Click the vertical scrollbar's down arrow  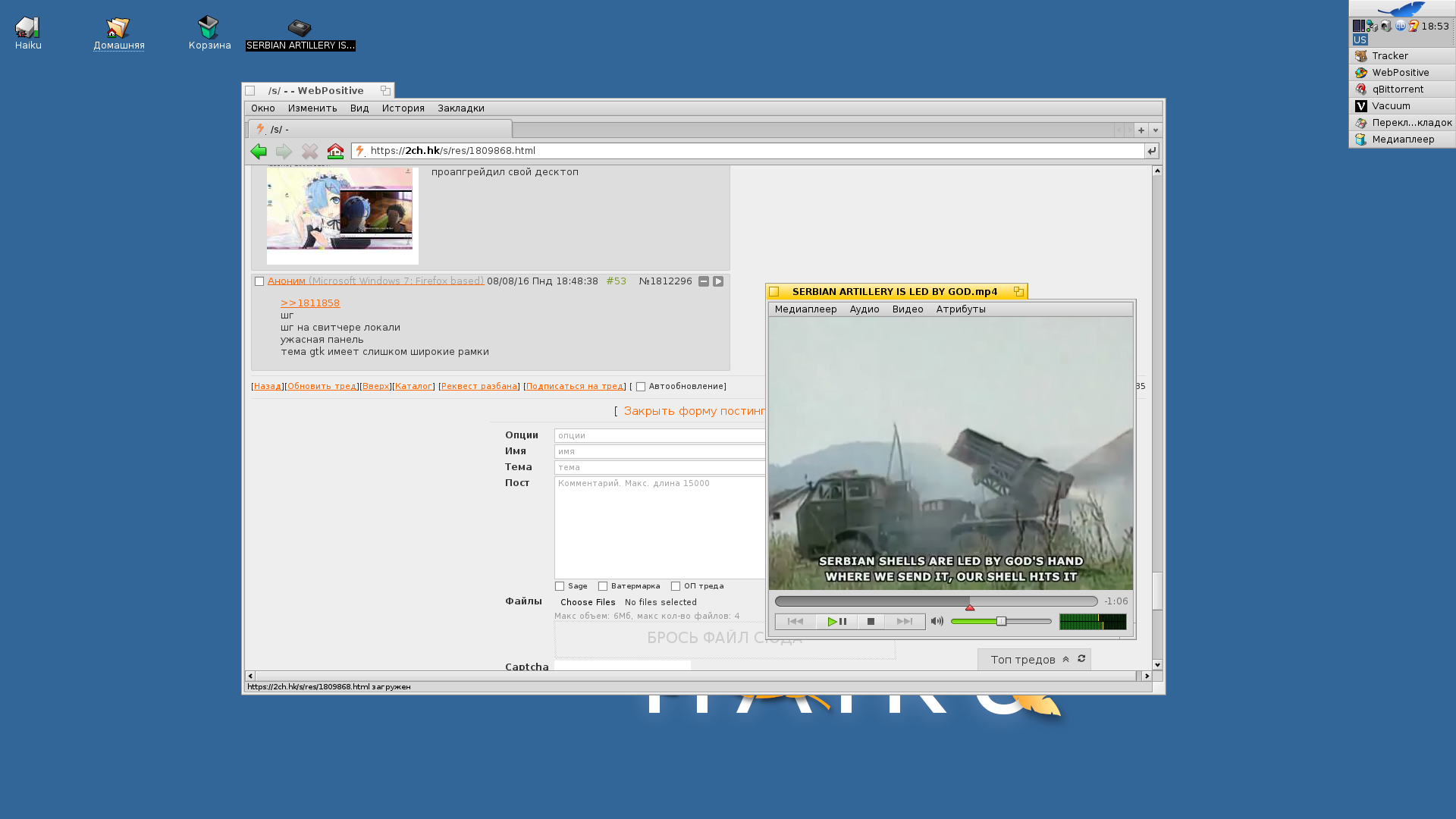[1157, 664]
